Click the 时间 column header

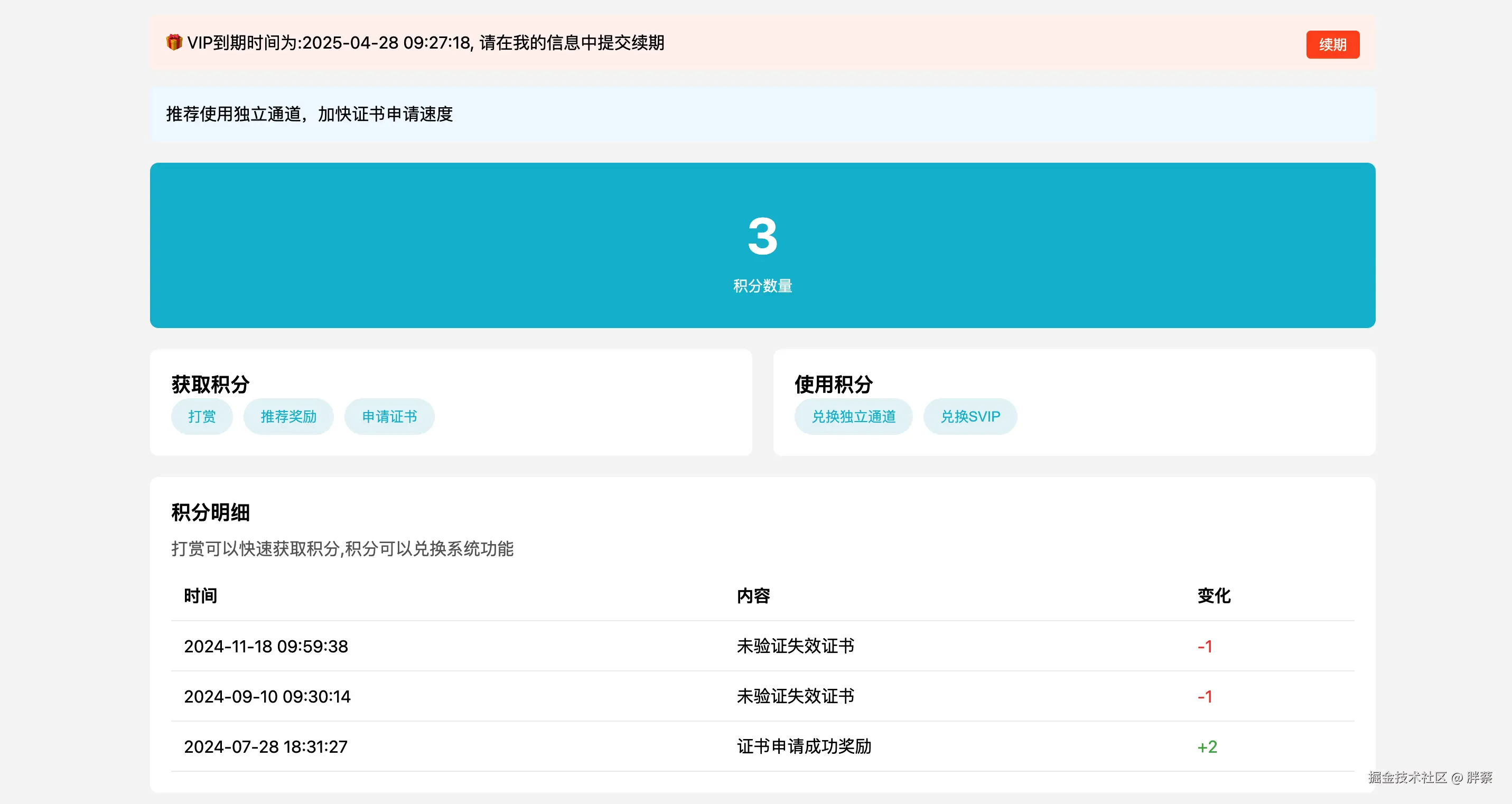coord(200,596)
